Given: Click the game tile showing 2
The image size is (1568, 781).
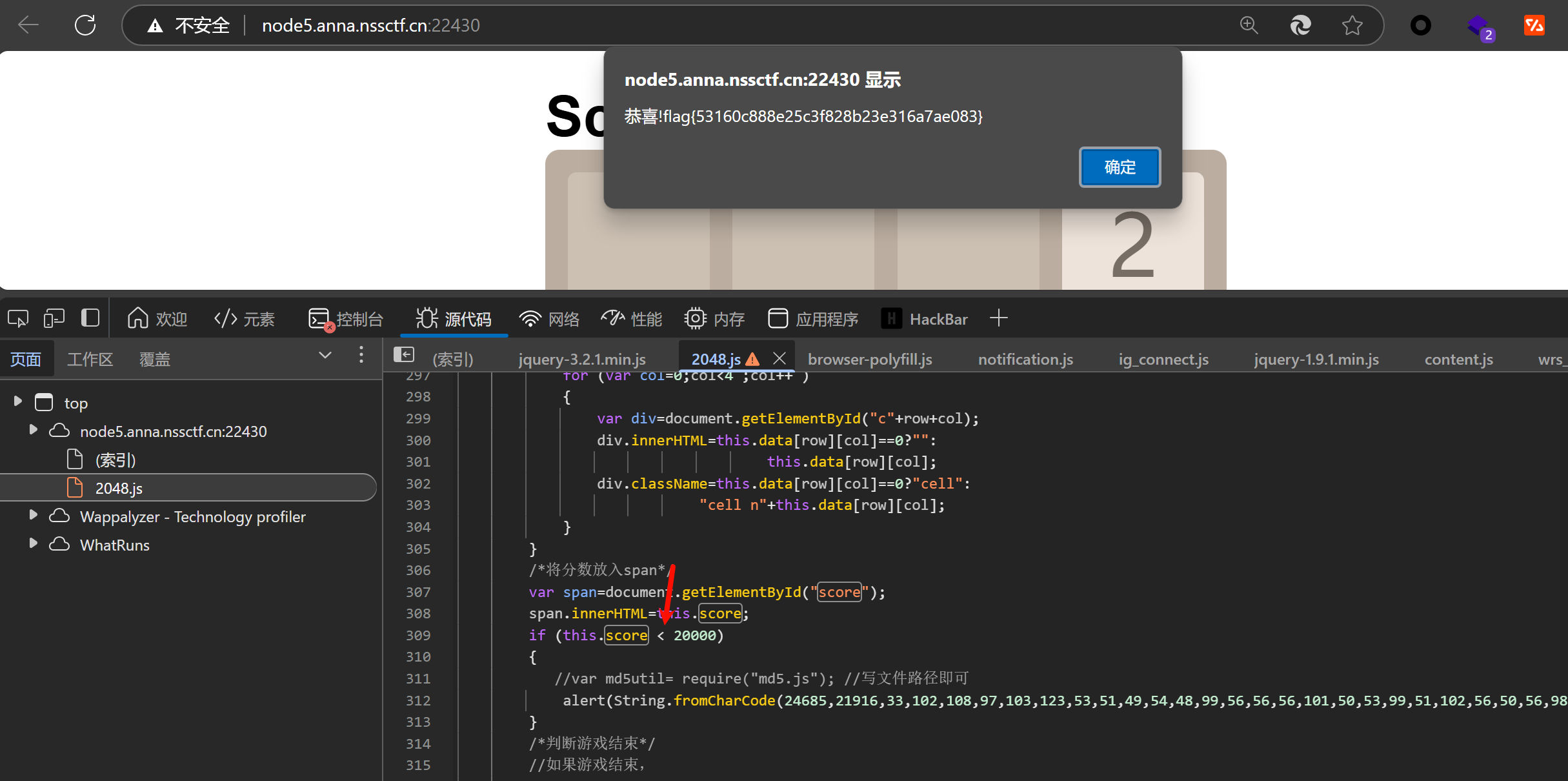Looking at the screenshot, I should [1132, 231].
